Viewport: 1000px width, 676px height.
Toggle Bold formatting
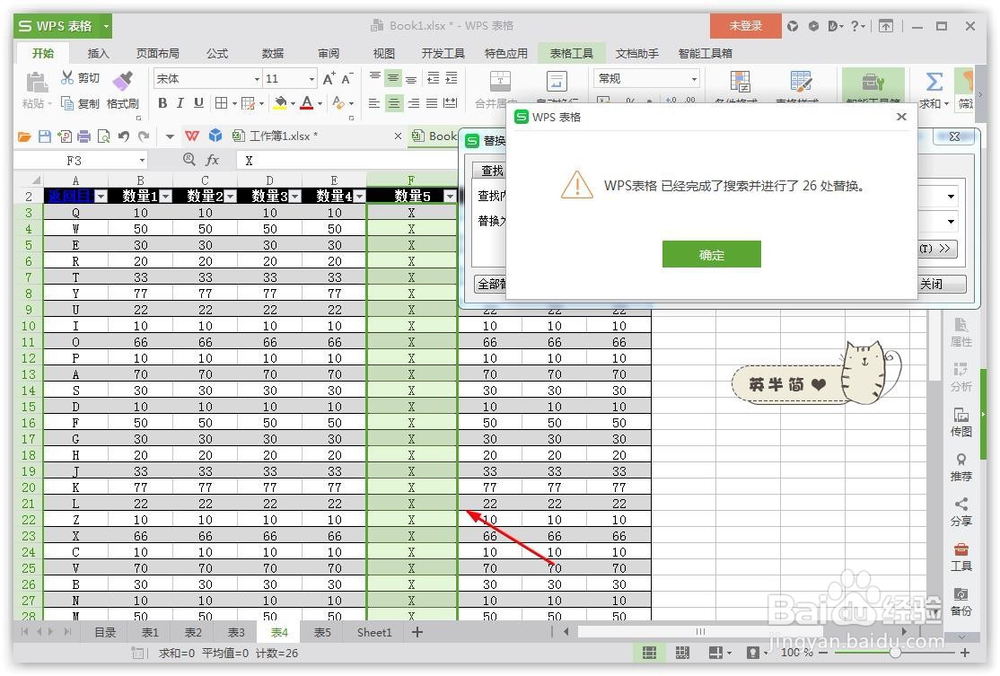pyautogui.click(x=163, y=103)
